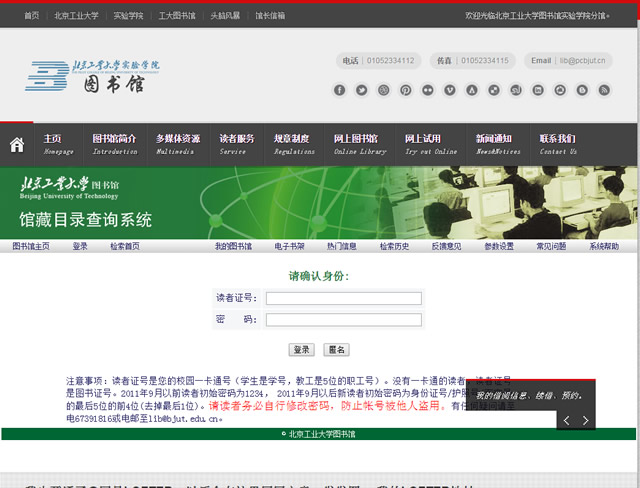Click the Delicious checkered icon
Screen dimensions: 640x488
tap(494, 90)
